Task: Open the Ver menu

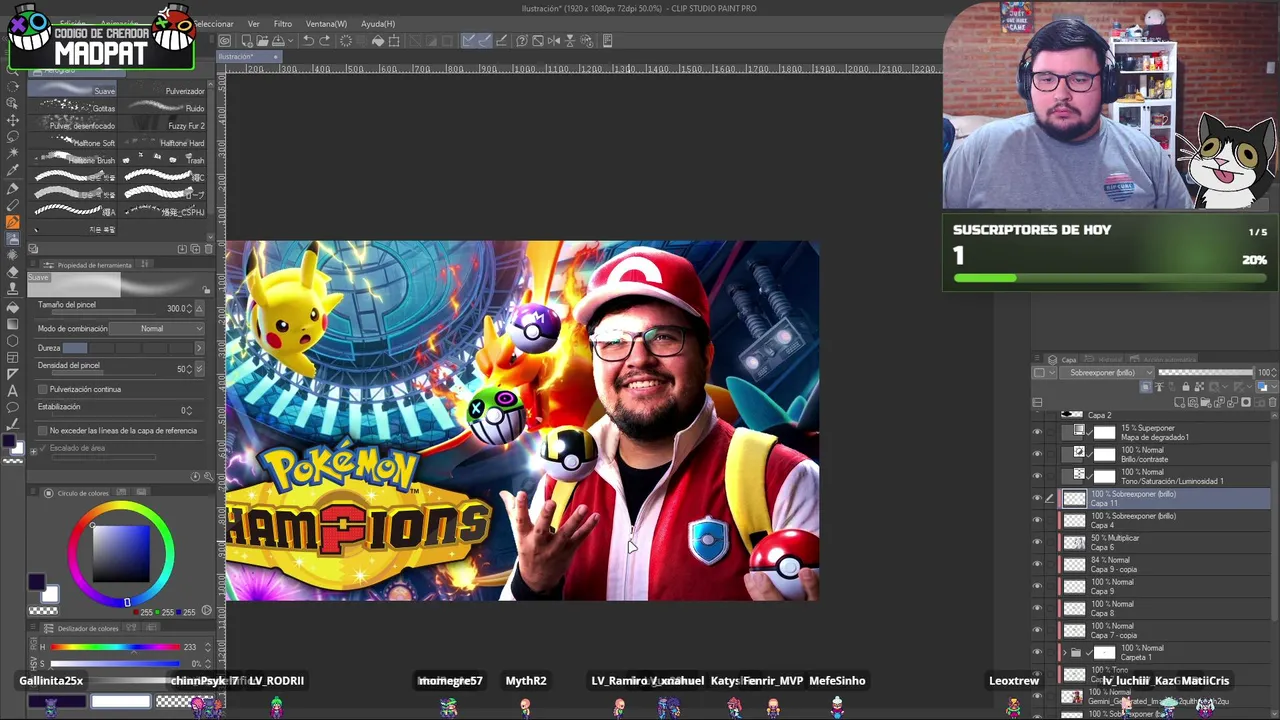Action: 254,24
